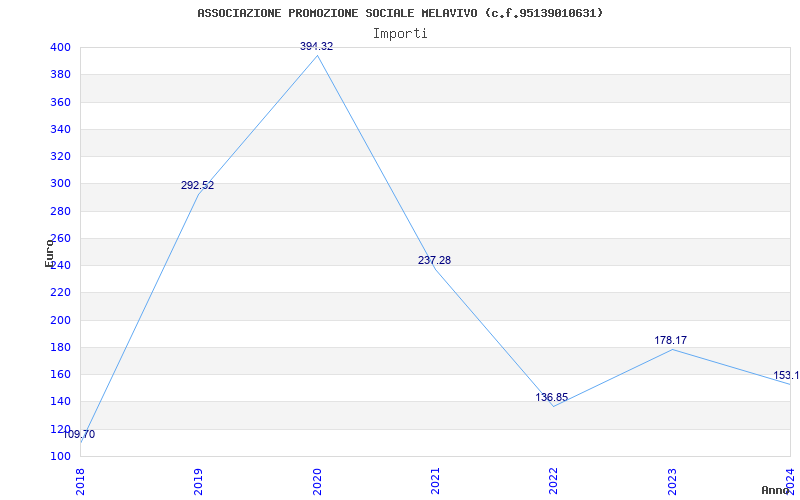This screenshot has height=500, width=800.
Task: Select the 237.28 data label
Action: 434,260
